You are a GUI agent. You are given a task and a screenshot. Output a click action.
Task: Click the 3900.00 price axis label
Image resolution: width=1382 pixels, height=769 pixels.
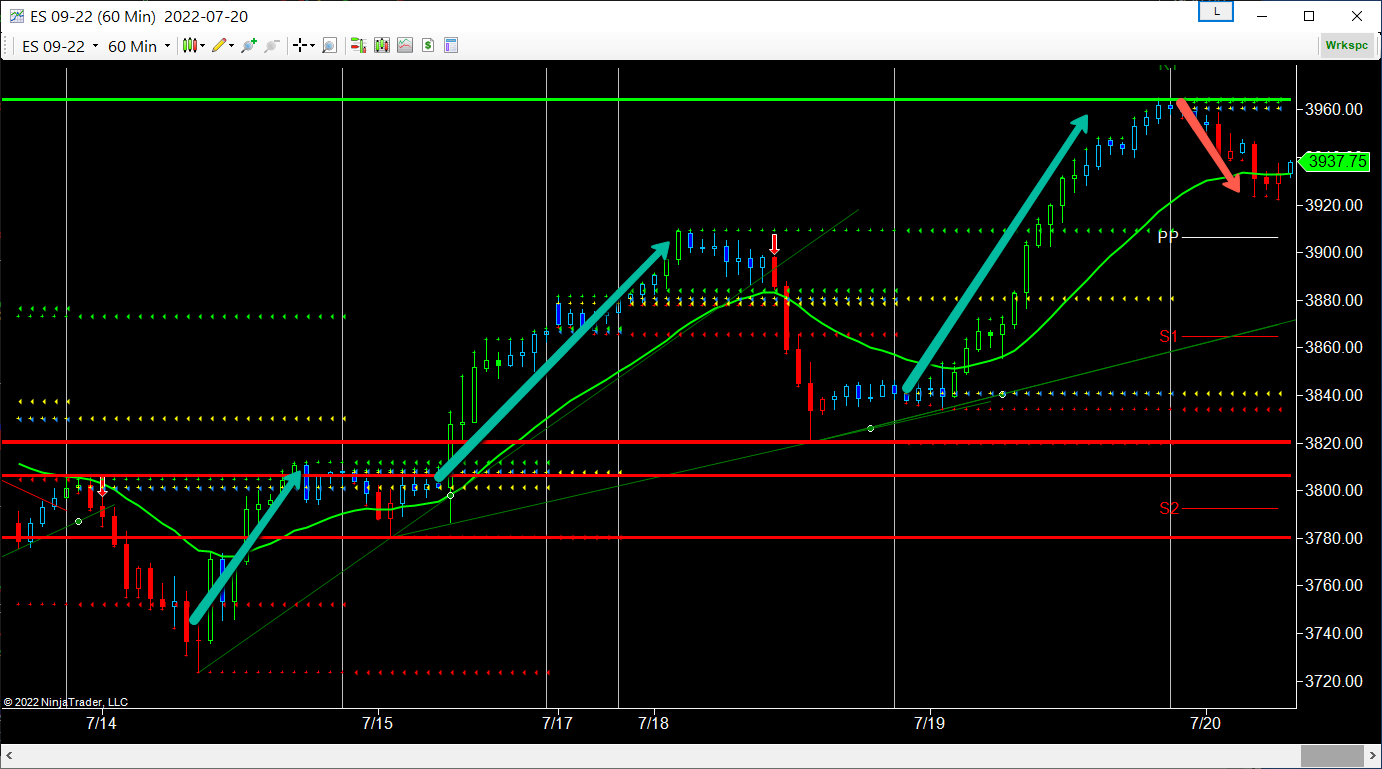1335,252
